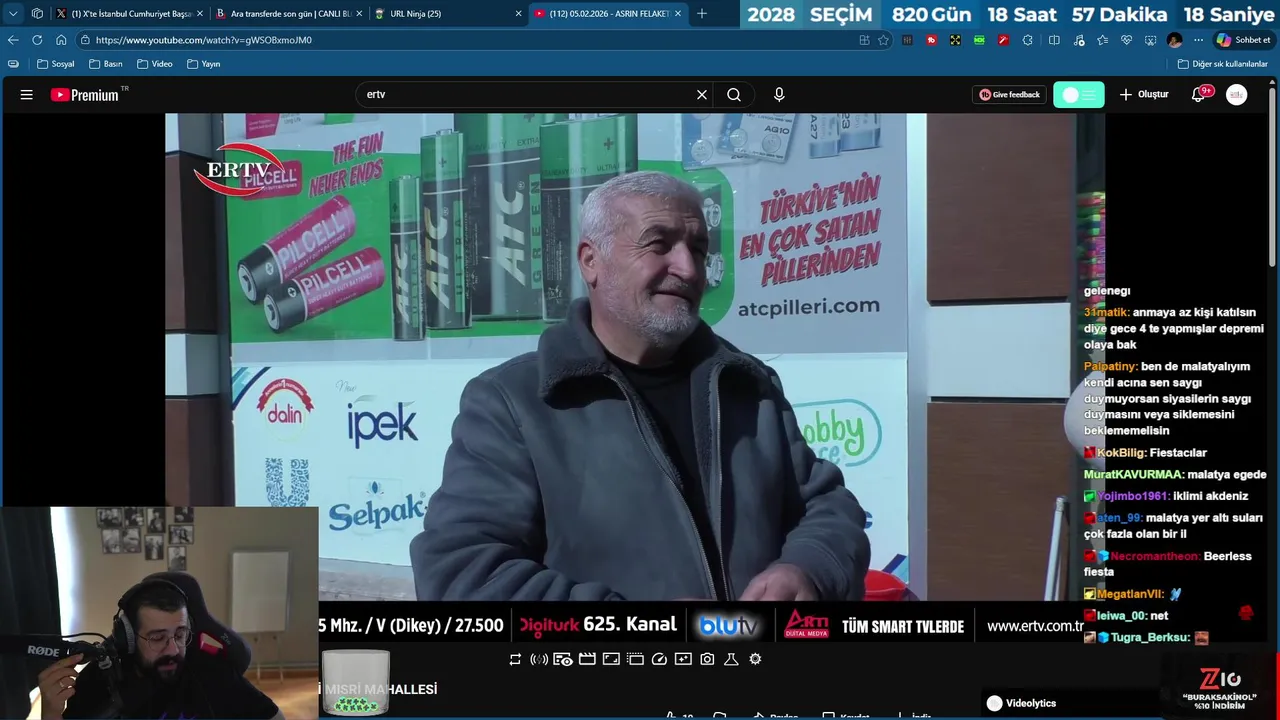Open browser split screen icon
Image resolution: width=1280 pixels, height=720 pixels.
click(x=1054, y=40)
